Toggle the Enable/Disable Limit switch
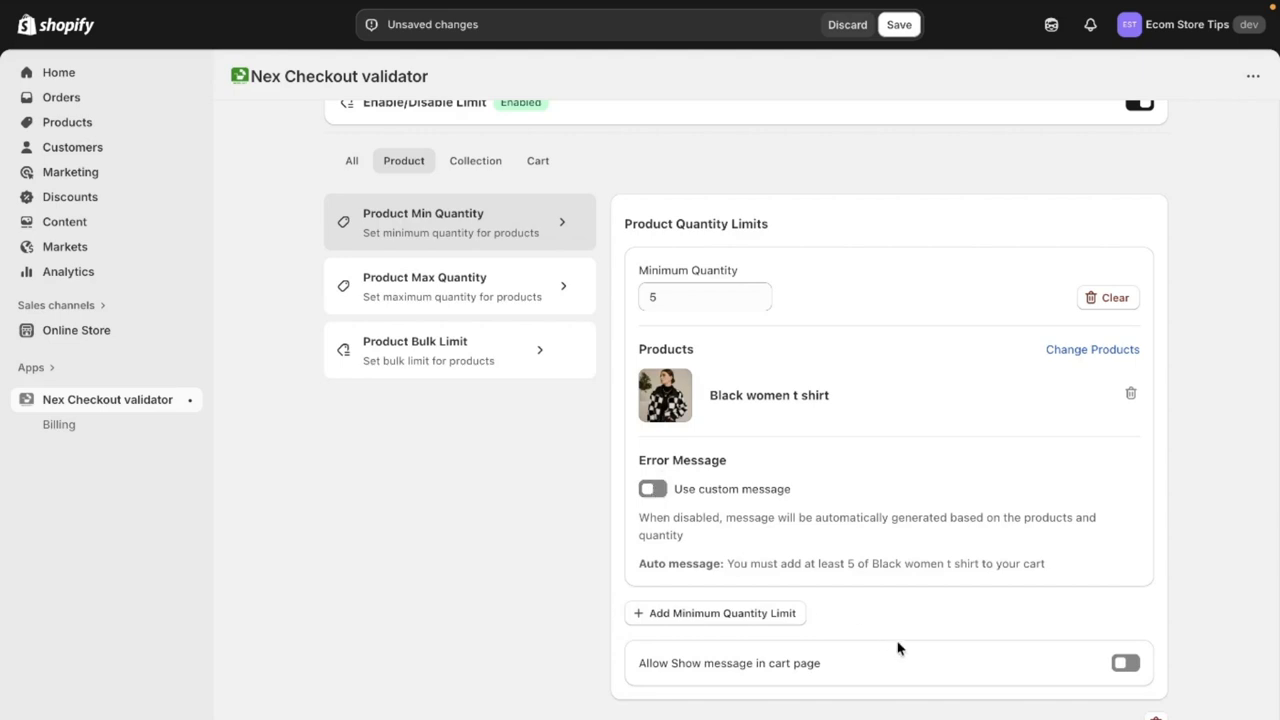The image size is (1280, 720). [1140, 104]
